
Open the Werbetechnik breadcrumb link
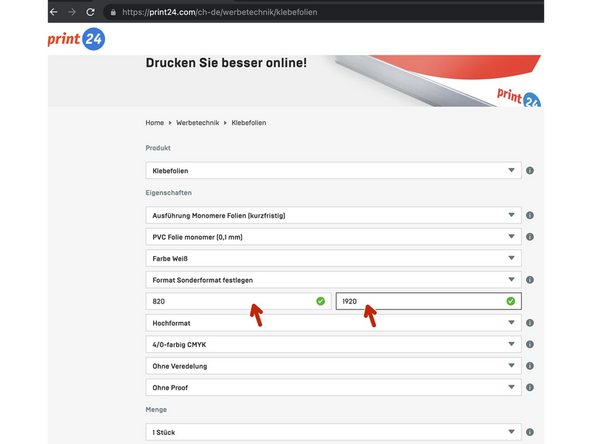pyautogui.click(x=197, y=123)
